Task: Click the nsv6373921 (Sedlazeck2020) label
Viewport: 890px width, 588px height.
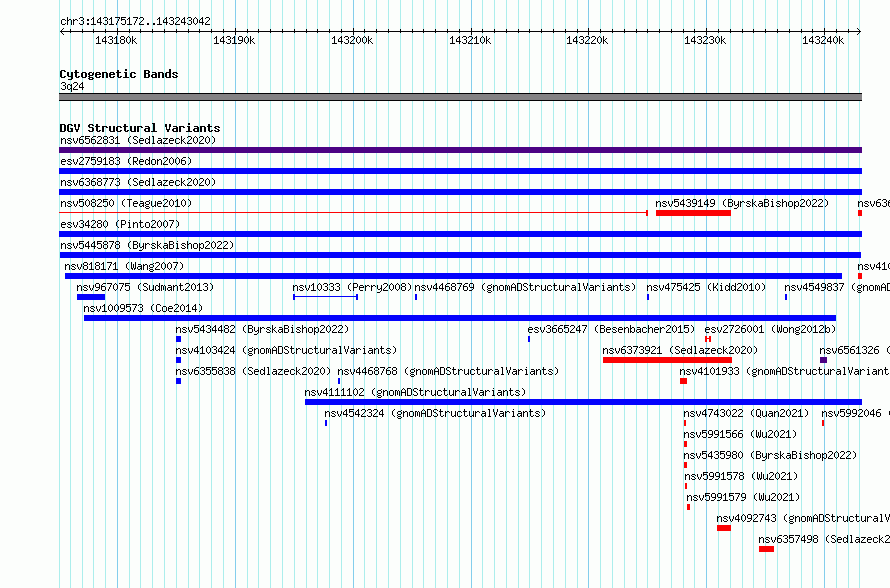Action: [680, 350]
